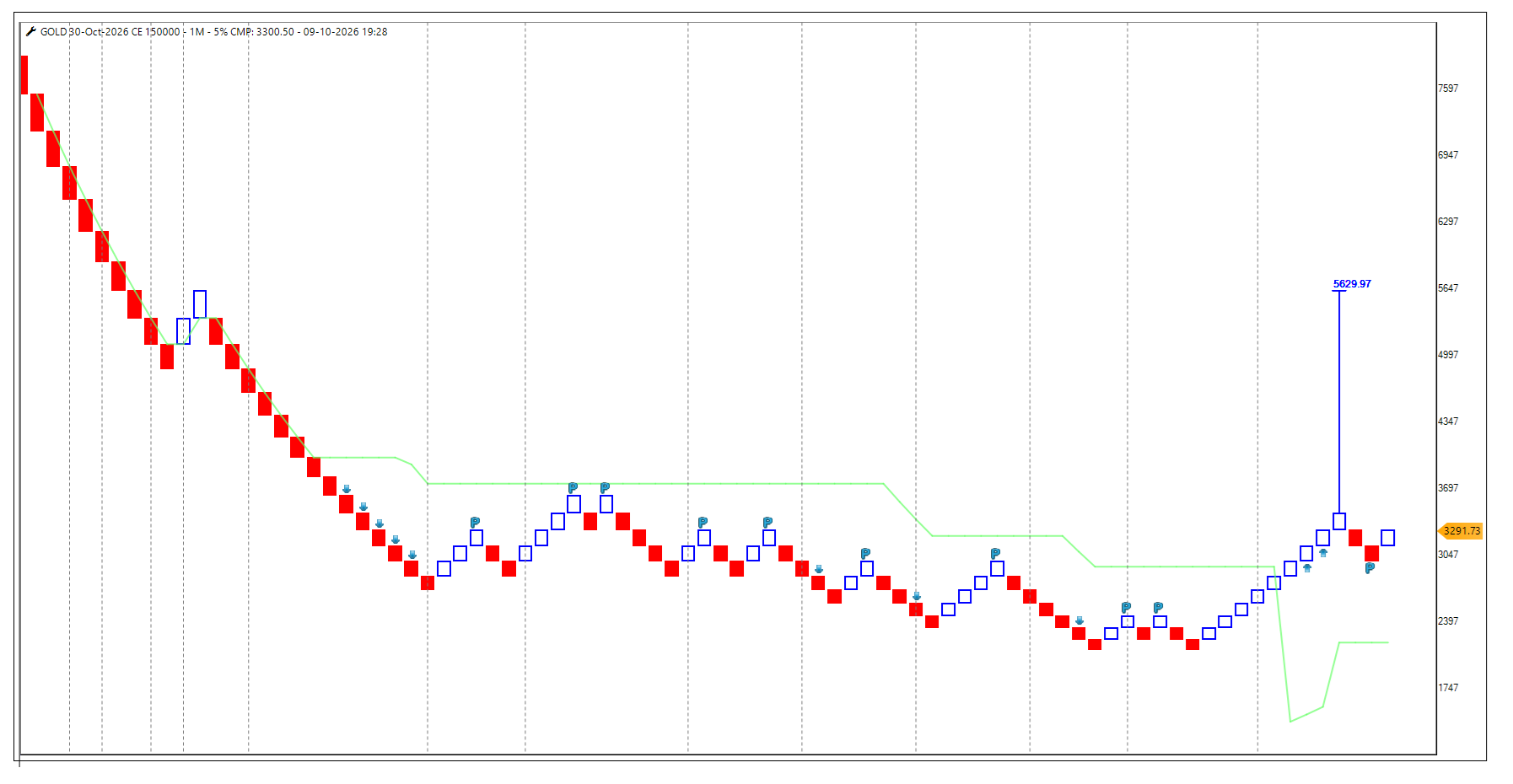Click the 4997 price axis label
The image size is (1513, 784).
(1448, 355)
